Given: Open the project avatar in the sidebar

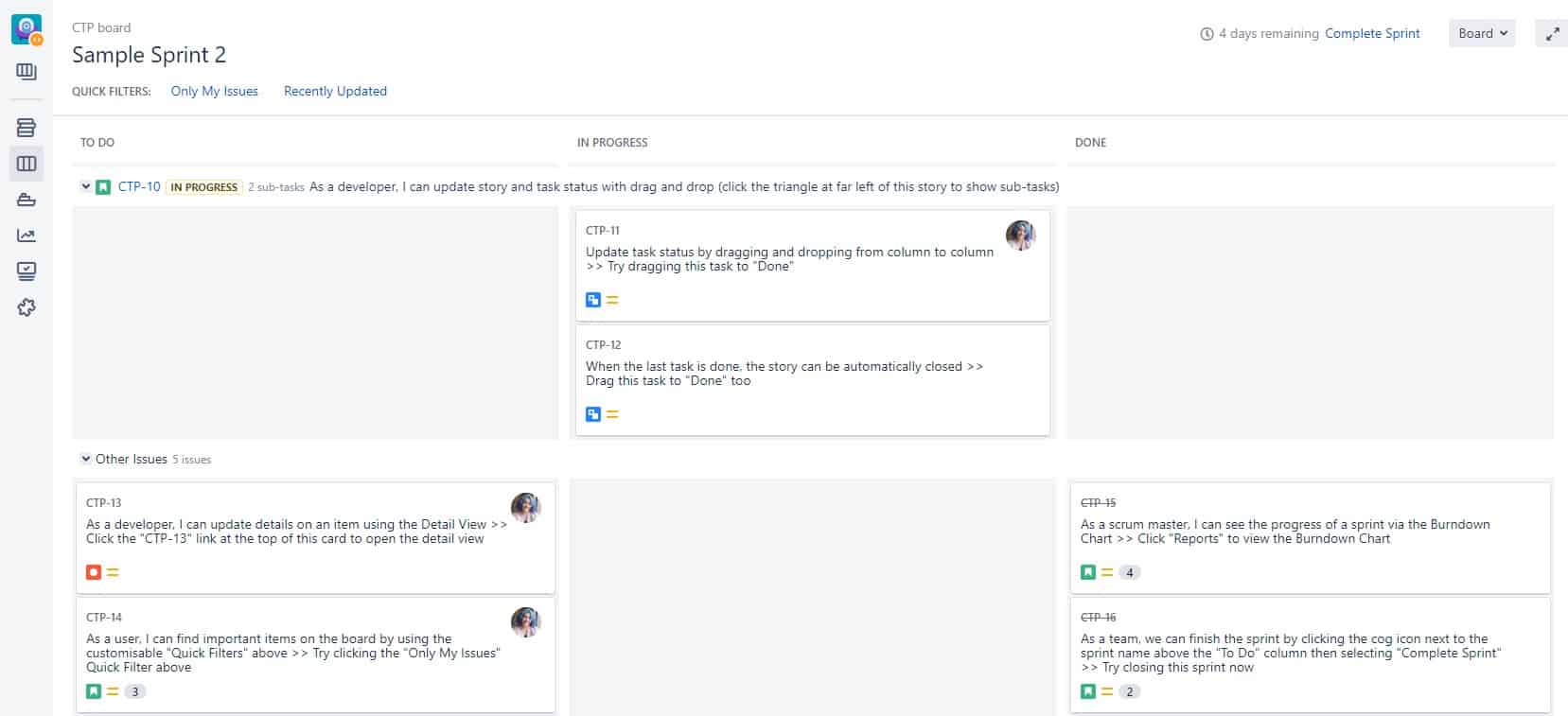Looking at the screenshot, I should [x=26, y=29].
